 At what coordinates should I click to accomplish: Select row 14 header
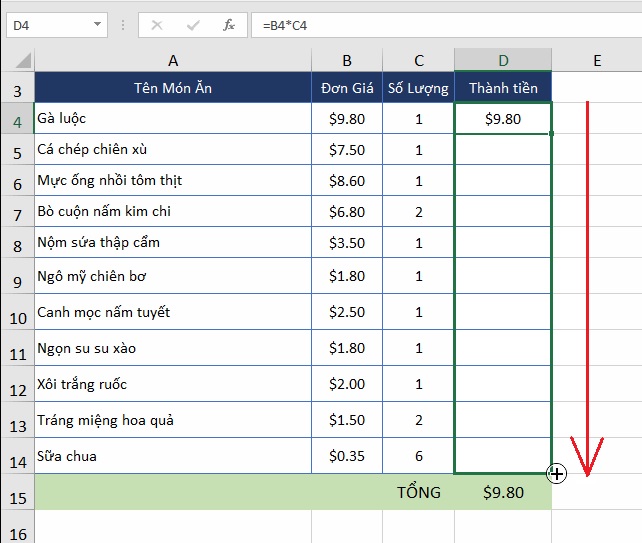[18, 456]
